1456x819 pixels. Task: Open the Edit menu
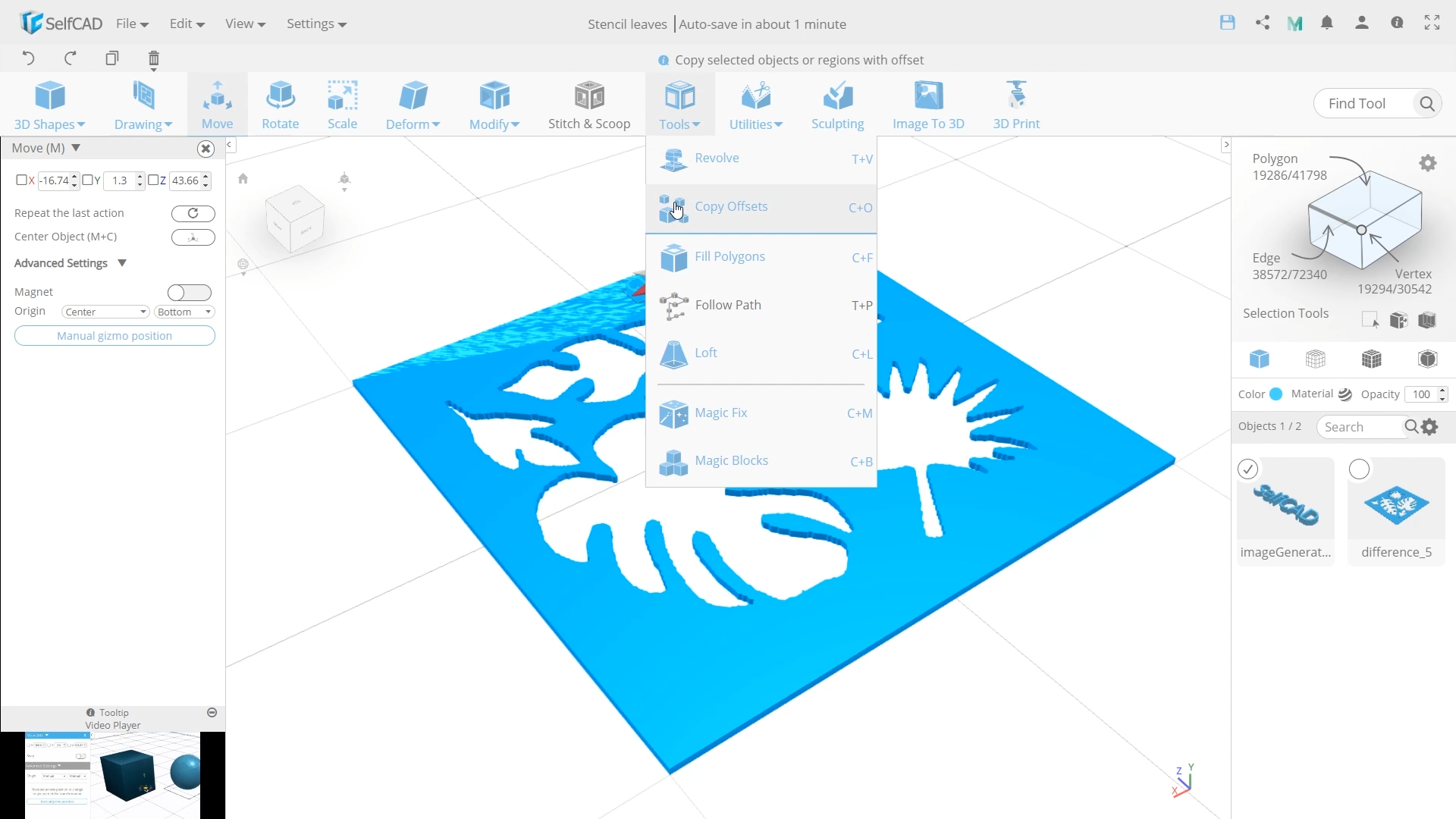pyautogui.click(x=187, y=24)
